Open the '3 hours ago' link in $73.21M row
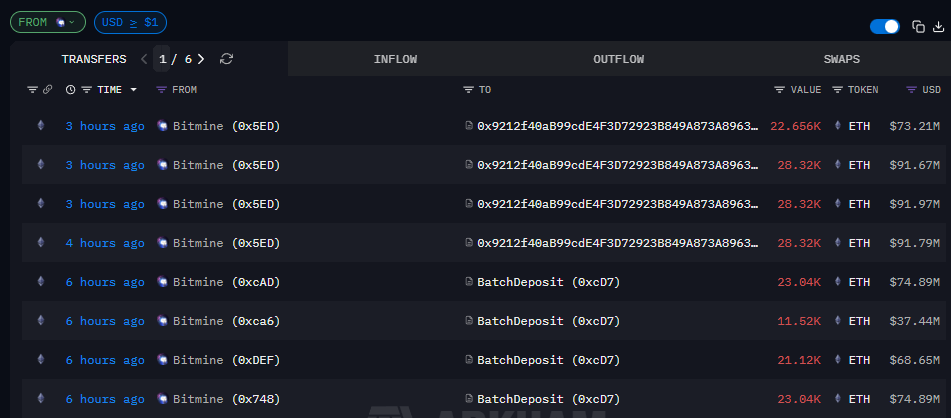Screen dimensions: 951x418 point(105,126)
